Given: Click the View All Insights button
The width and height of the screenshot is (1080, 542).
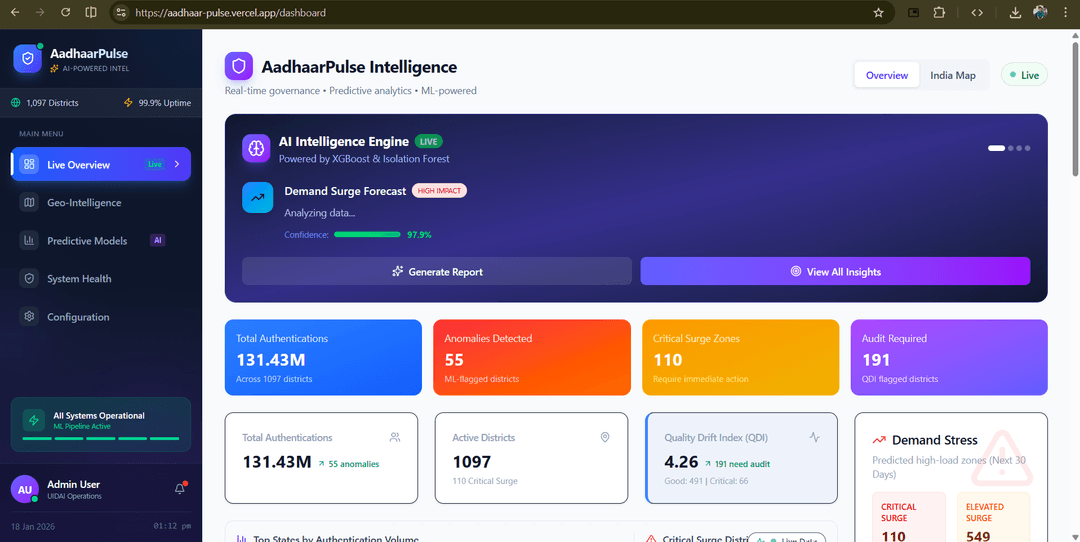Looking at the screenshot, I should point(835,271).
